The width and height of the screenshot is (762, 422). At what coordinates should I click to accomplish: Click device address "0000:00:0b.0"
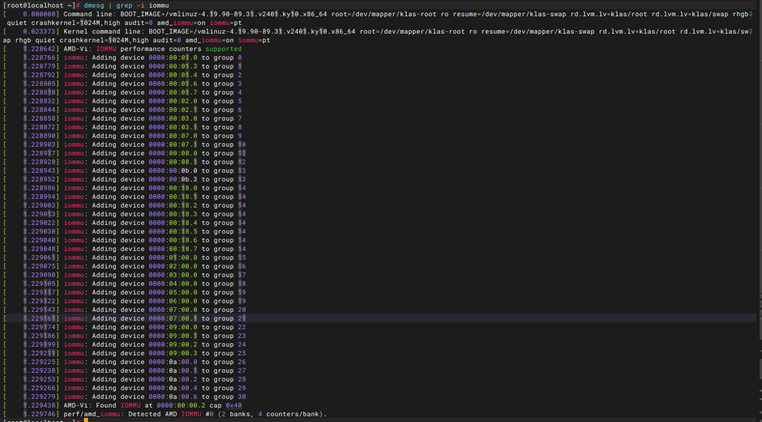tap(173, 171)
